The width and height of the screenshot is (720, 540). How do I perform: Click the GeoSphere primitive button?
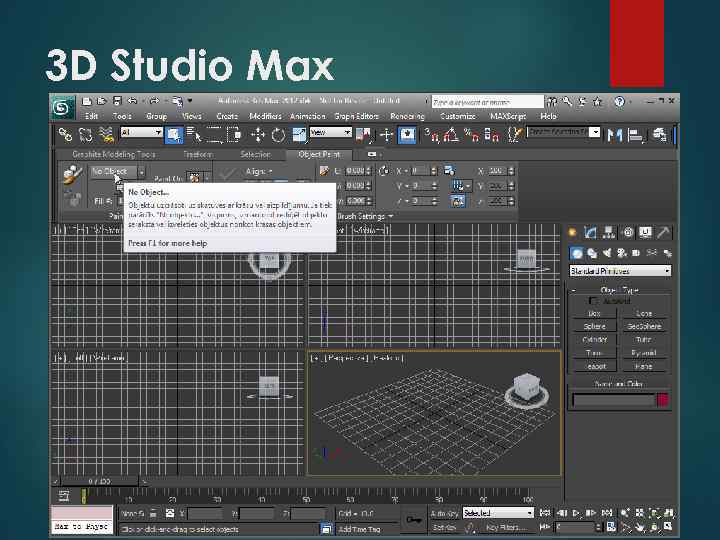click(x=644, y=326)
